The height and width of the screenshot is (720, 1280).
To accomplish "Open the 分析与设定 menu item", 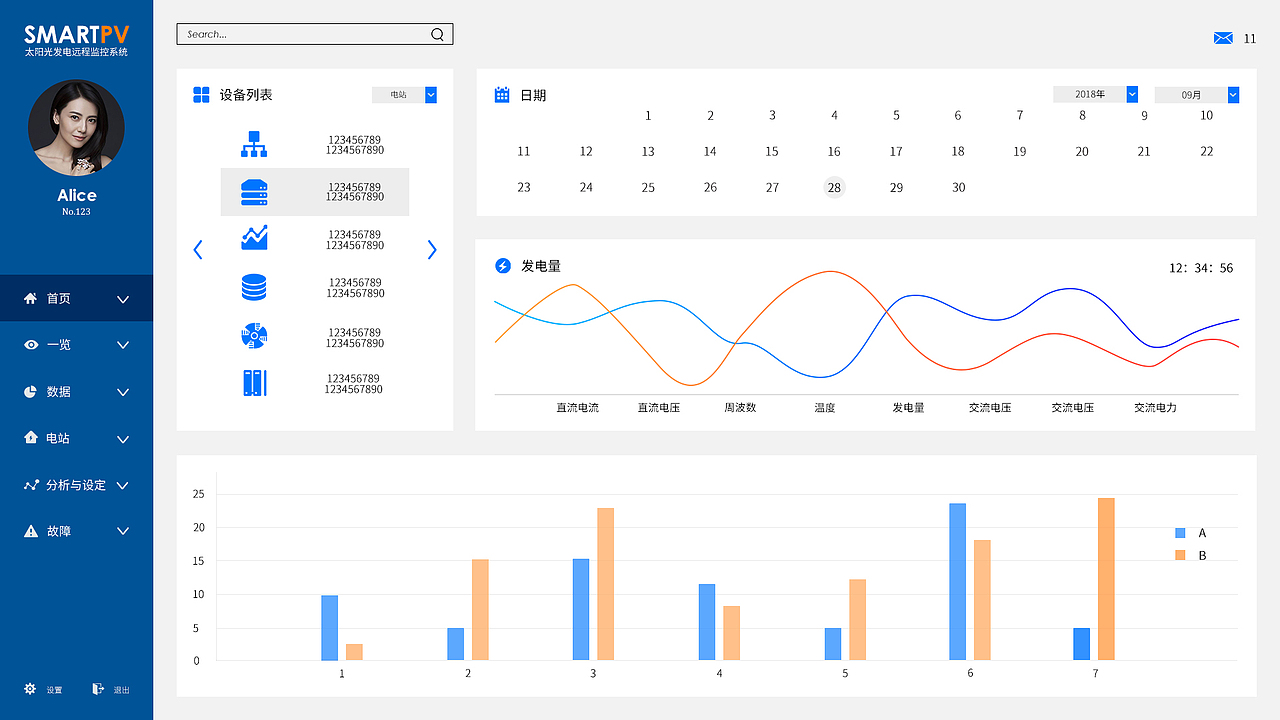I will pyautogui.click(x=76, y=485).
